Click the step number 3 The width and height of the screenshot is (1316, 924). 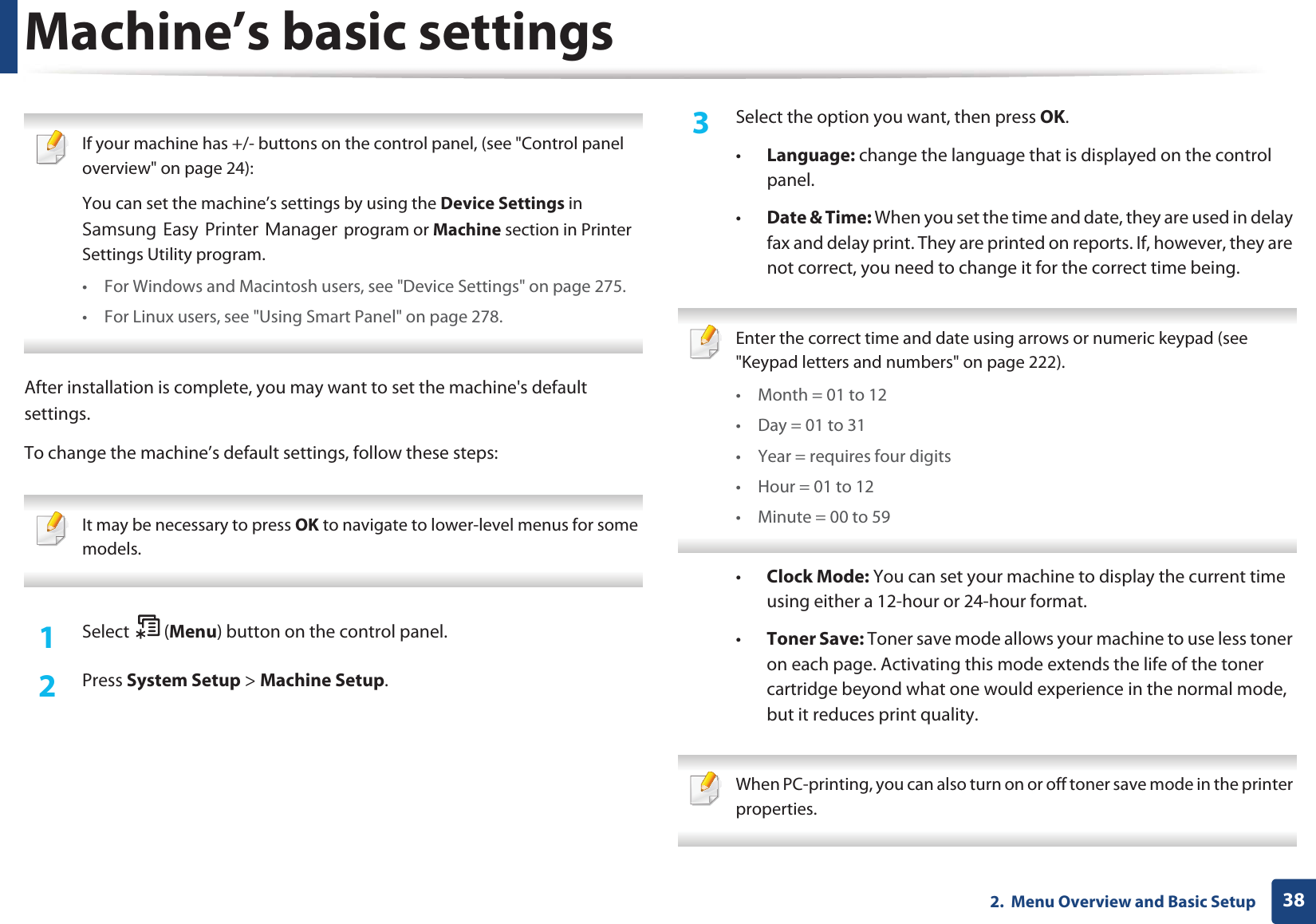(700, 123)
